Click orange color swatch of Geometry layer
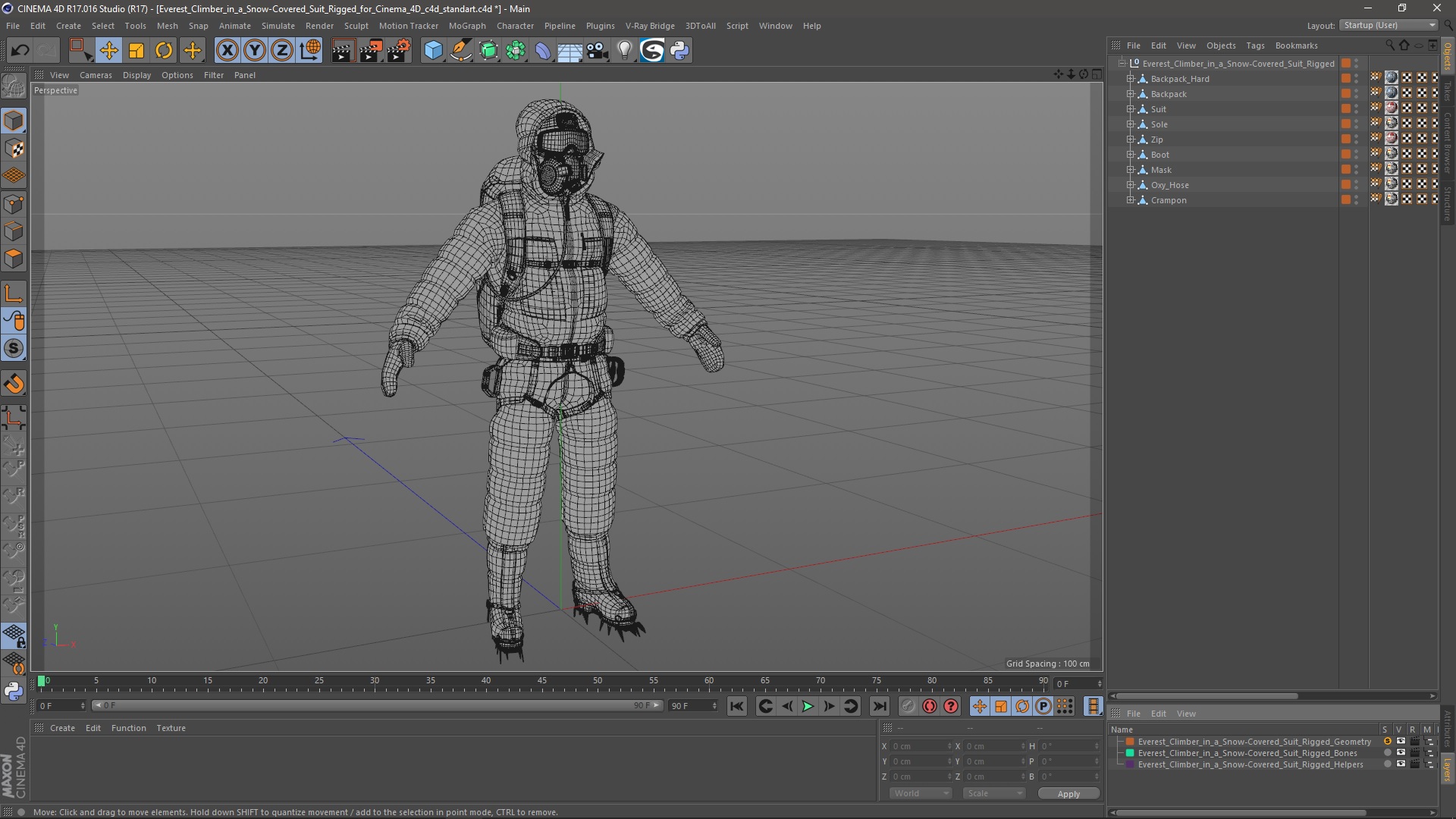This screenshot has width=1456, height=819. [1130, 742]
